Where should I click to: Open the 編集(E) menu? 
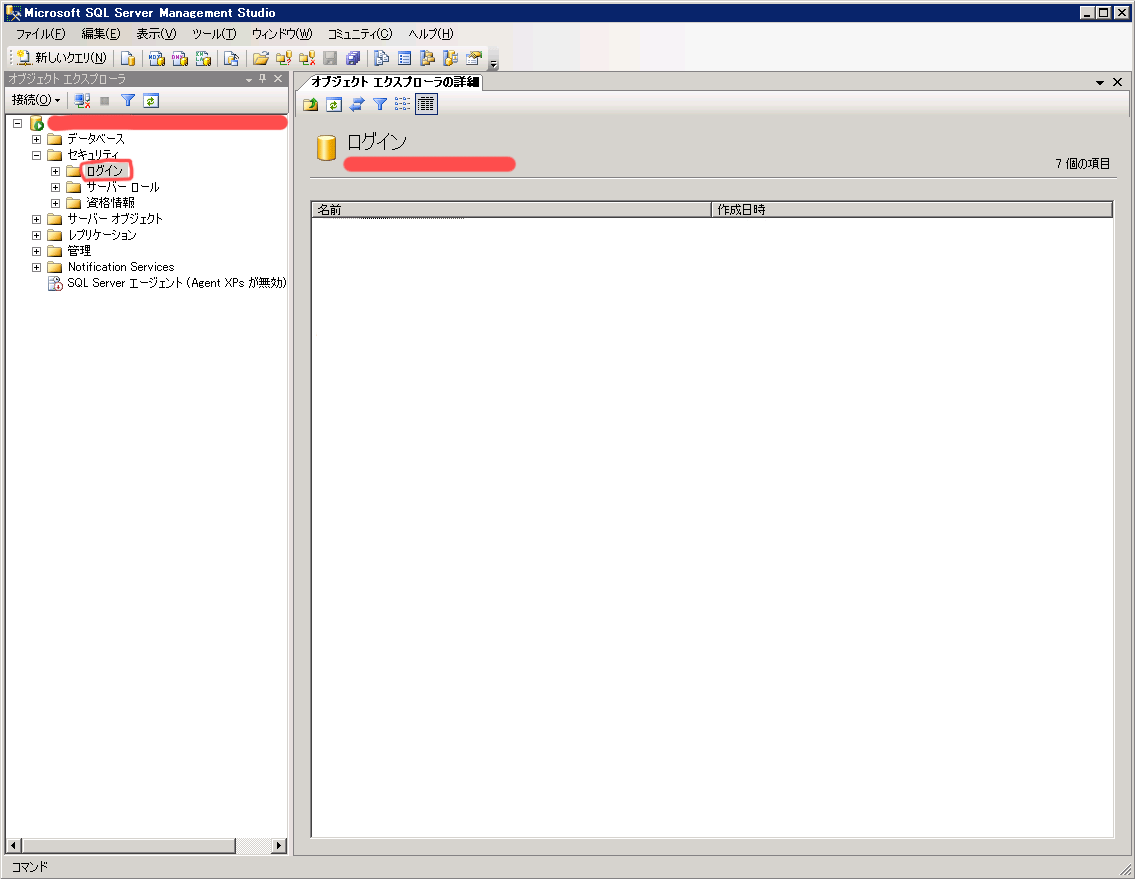[101, 34]
